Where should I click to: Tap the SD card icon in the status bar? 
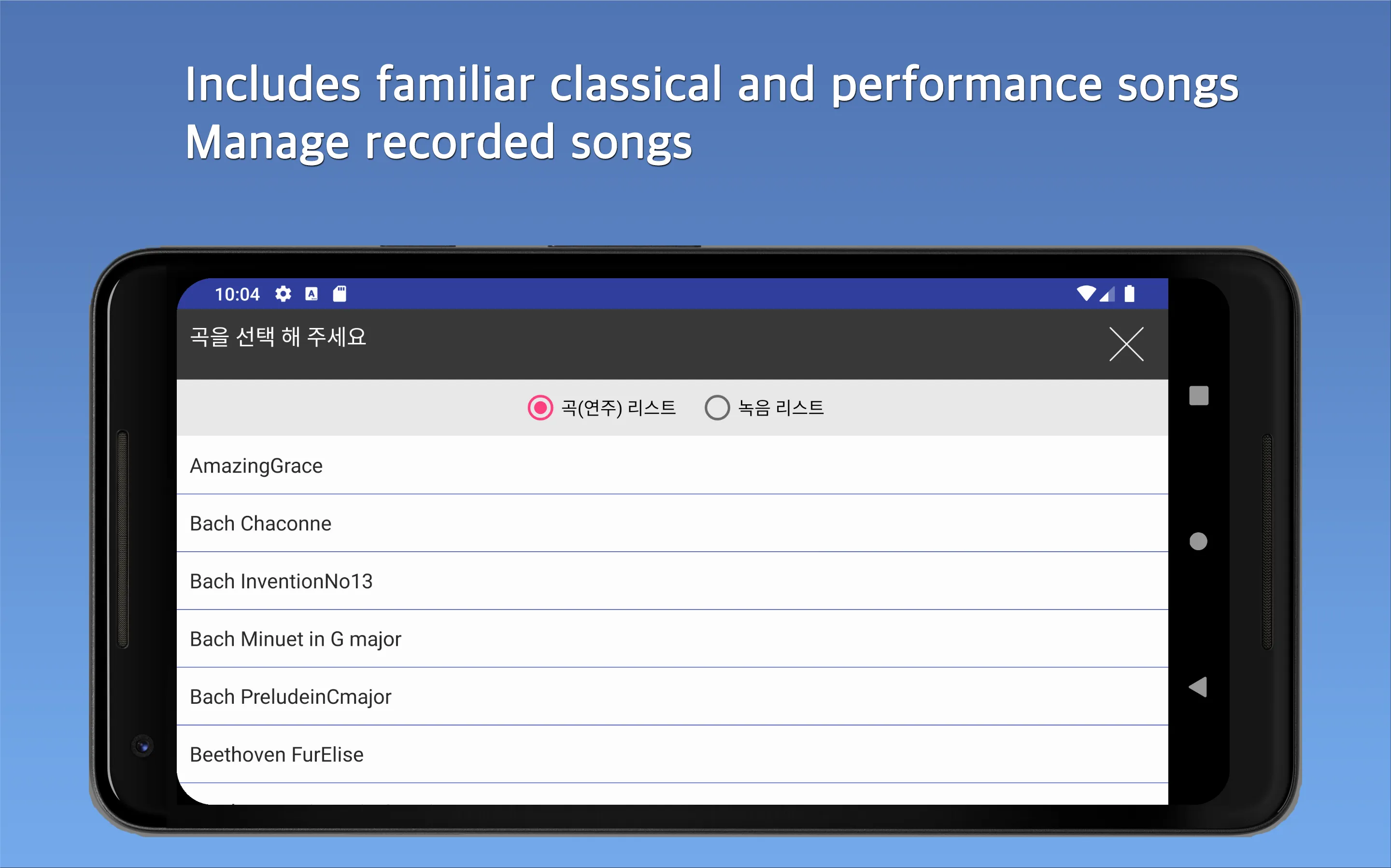coord(340,294)
